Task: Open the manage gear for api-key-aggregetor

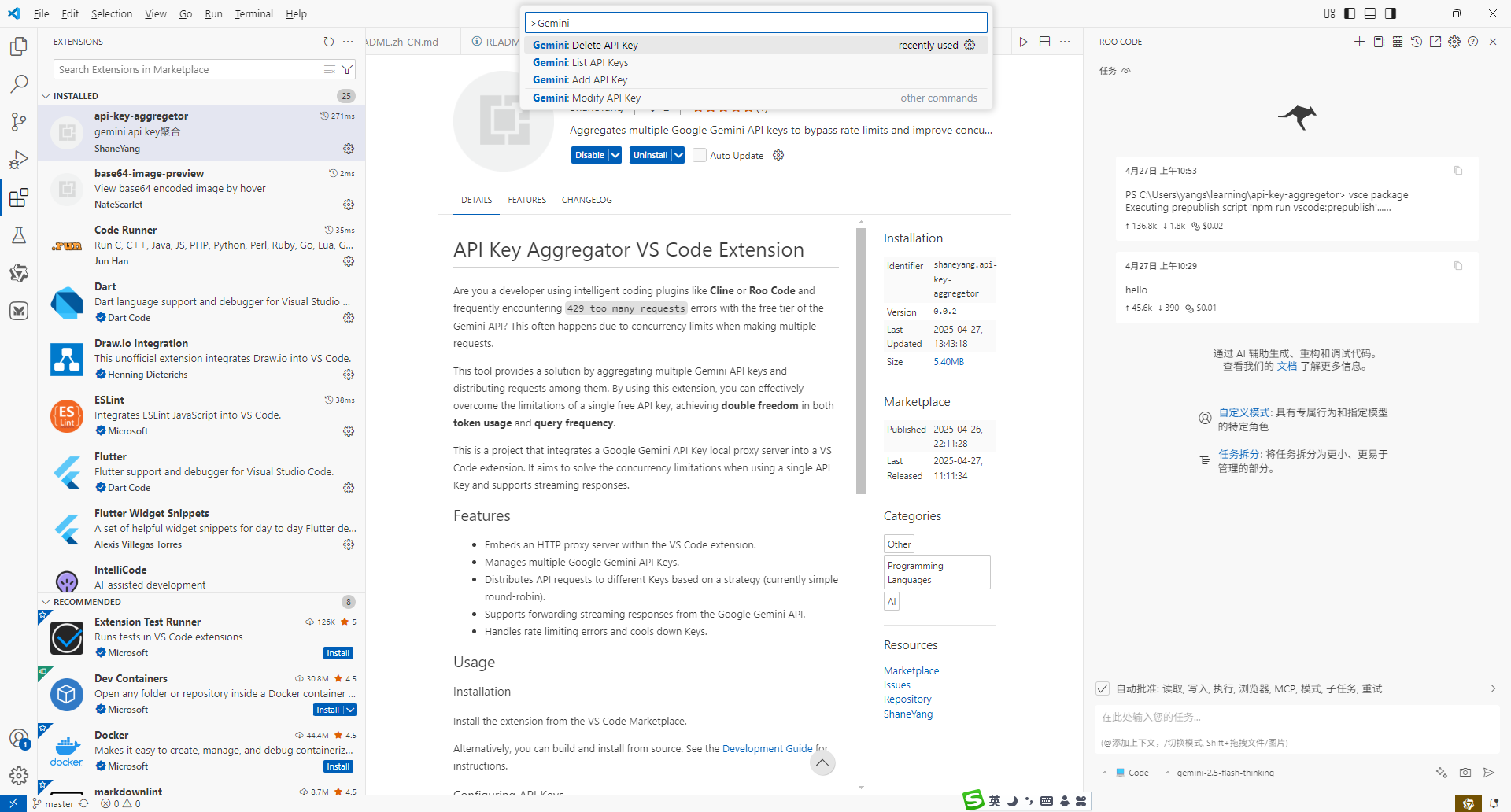Action: coord(349,149)
